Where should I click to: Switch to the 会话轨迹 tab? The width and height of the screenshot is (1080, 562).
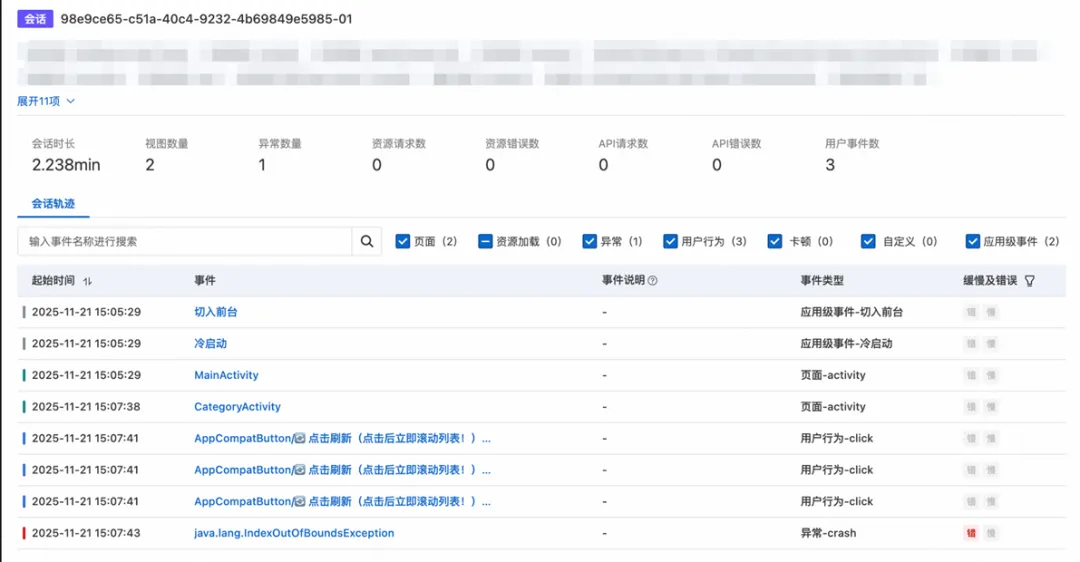53,204
